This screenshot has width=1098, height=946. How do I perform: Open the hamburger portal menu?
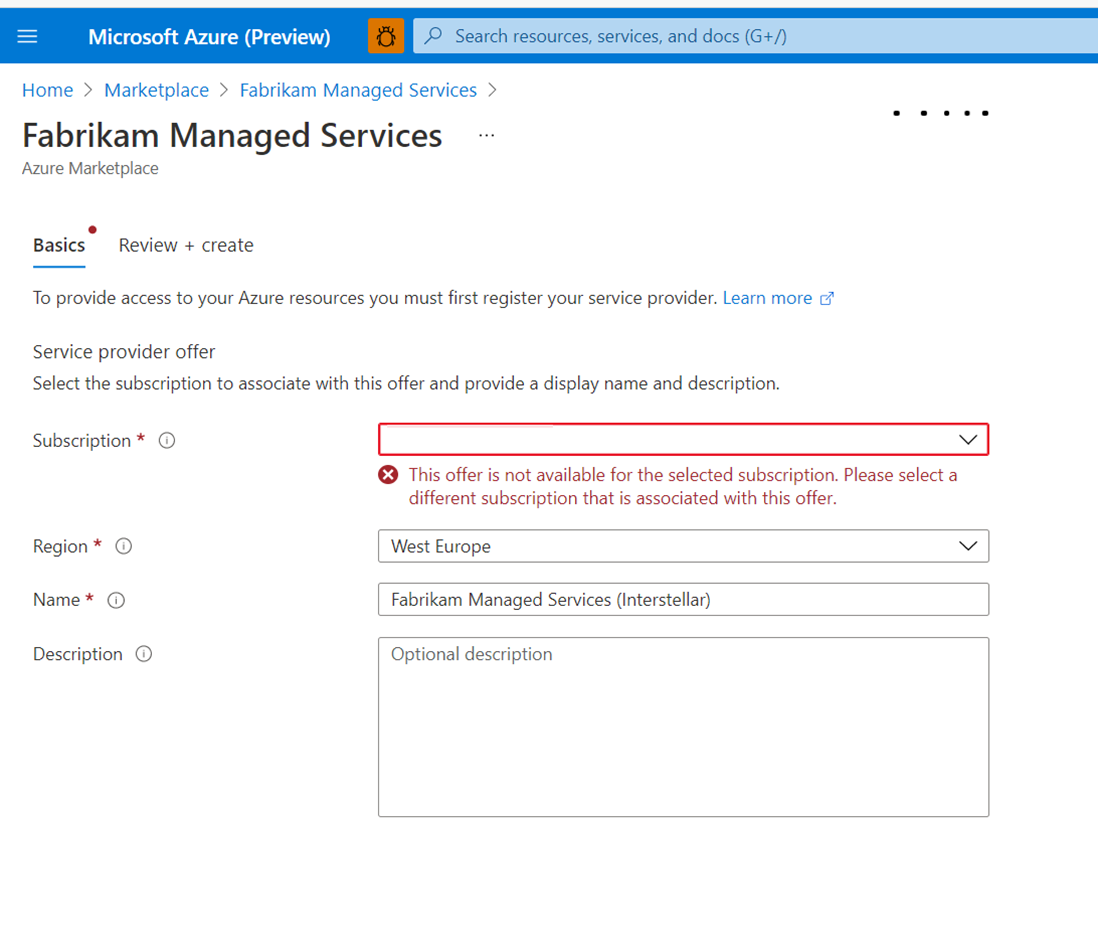pos(27,36)
